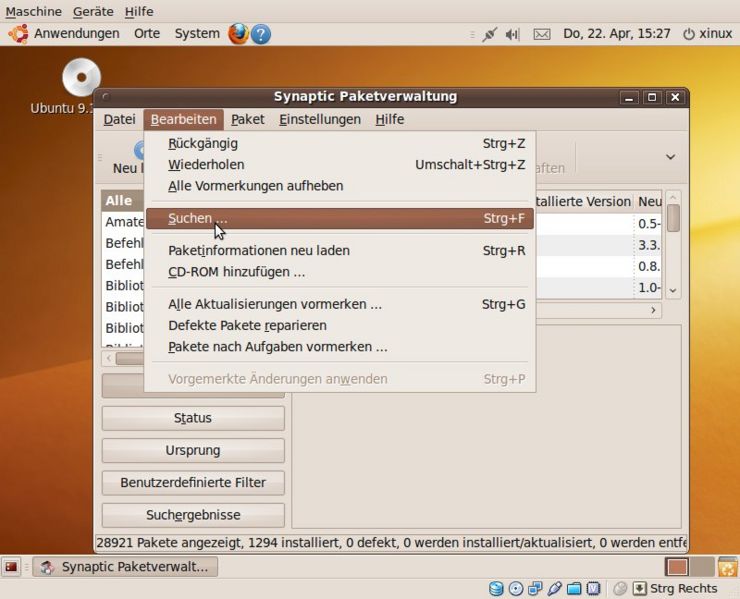The height and width of the screenshot is (599, 740).
Task: Click the package list vertical scrollbar
Action: [x=673, y=243]
